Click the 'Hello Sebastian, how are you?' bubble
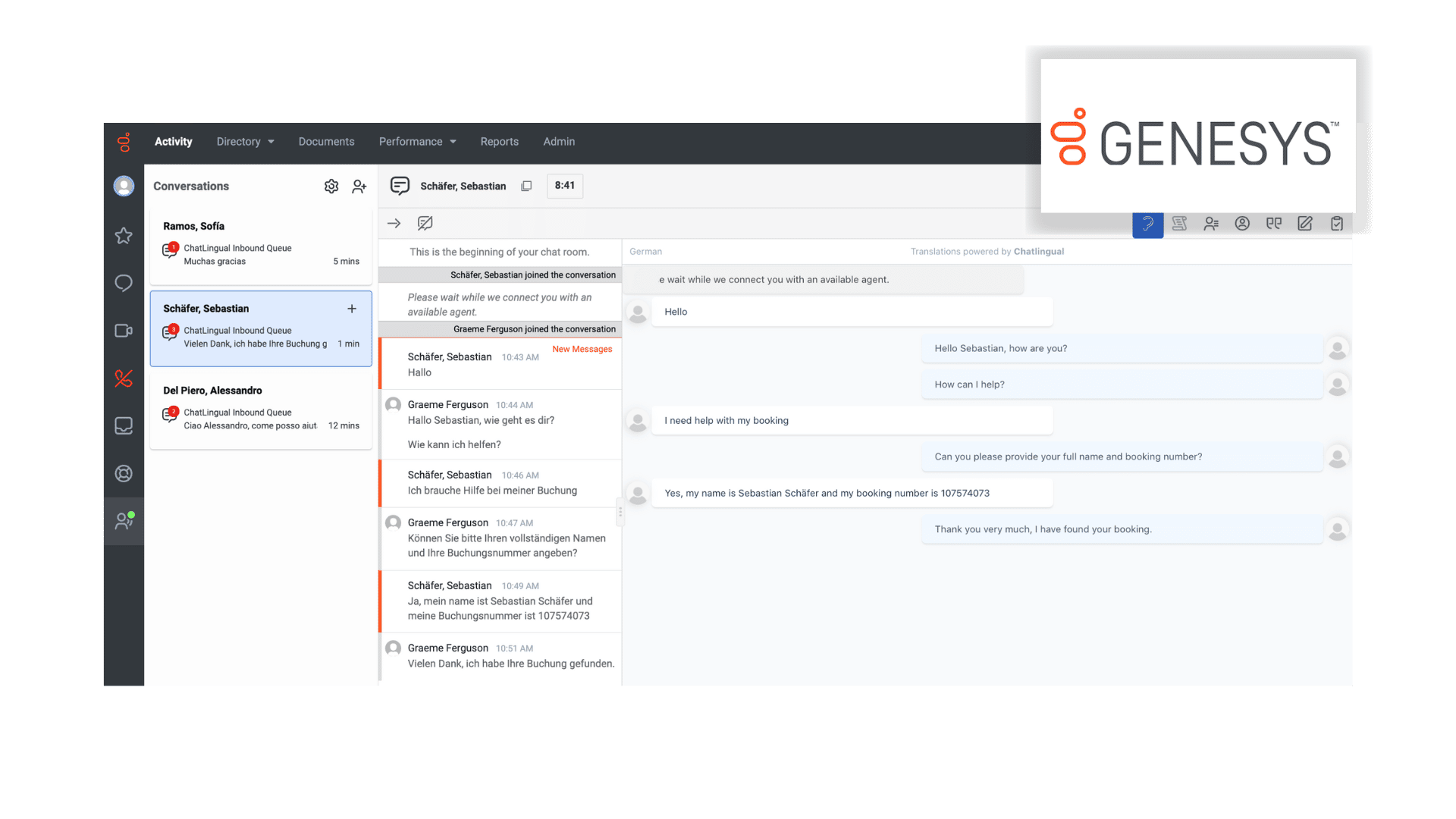Image resolution: width=1456 pixels, height=819 pixels. pos(1122,349)
